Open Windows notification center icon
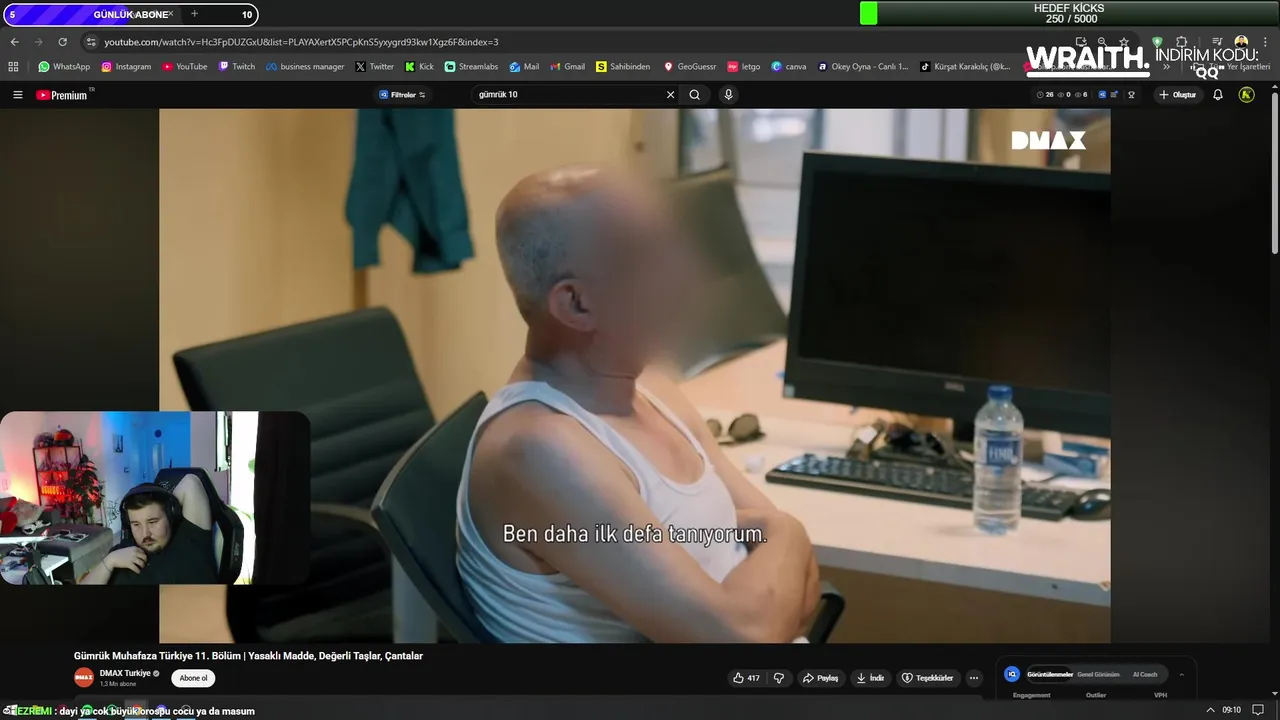 click(1258, 710)
